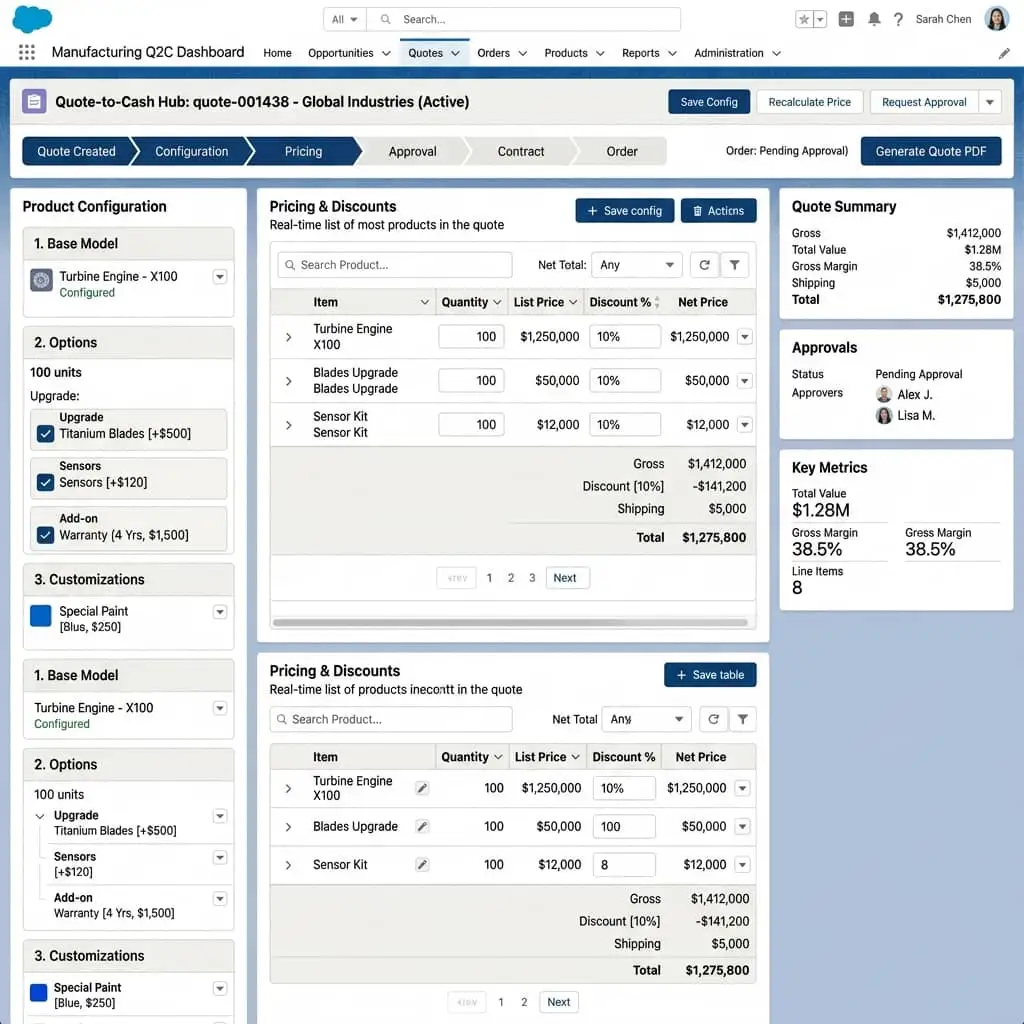Click Generate Quote PDF button

(931, 151)
